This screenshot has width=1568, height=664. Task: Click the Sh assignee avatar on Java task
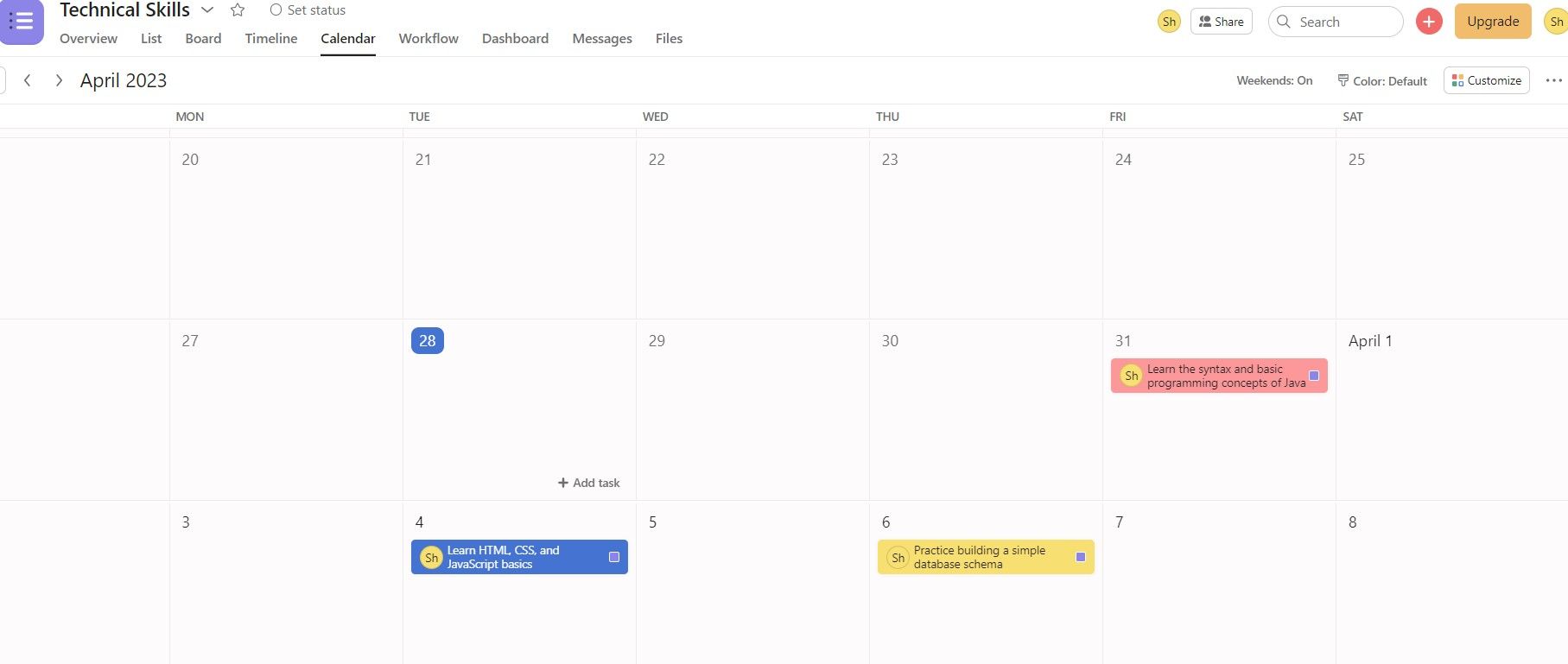pyautogui.click(x=1131, y=376)
